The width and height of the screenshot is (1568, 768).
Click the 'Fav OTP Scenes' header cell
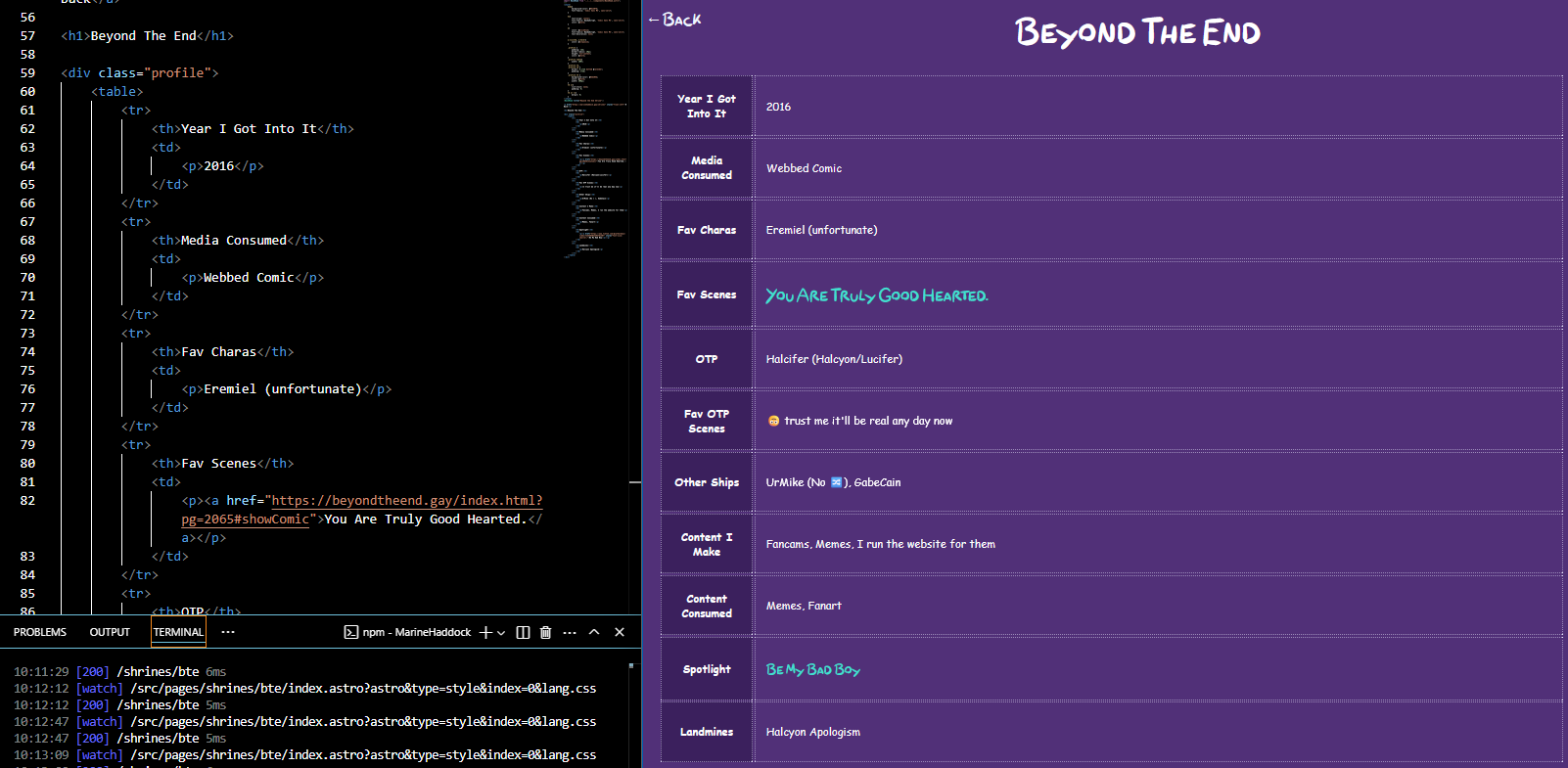pos(707,421)
